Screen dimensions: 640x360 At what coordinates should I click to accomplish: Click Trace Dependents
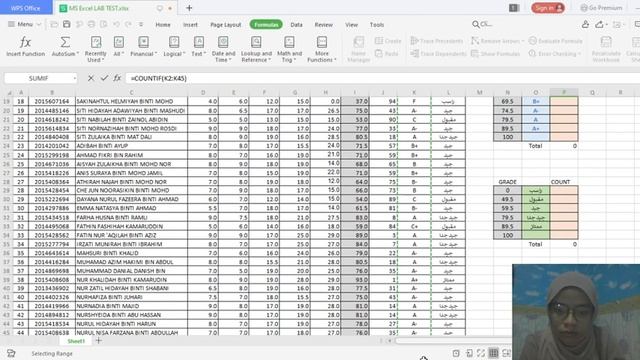(x=438, y=53)
